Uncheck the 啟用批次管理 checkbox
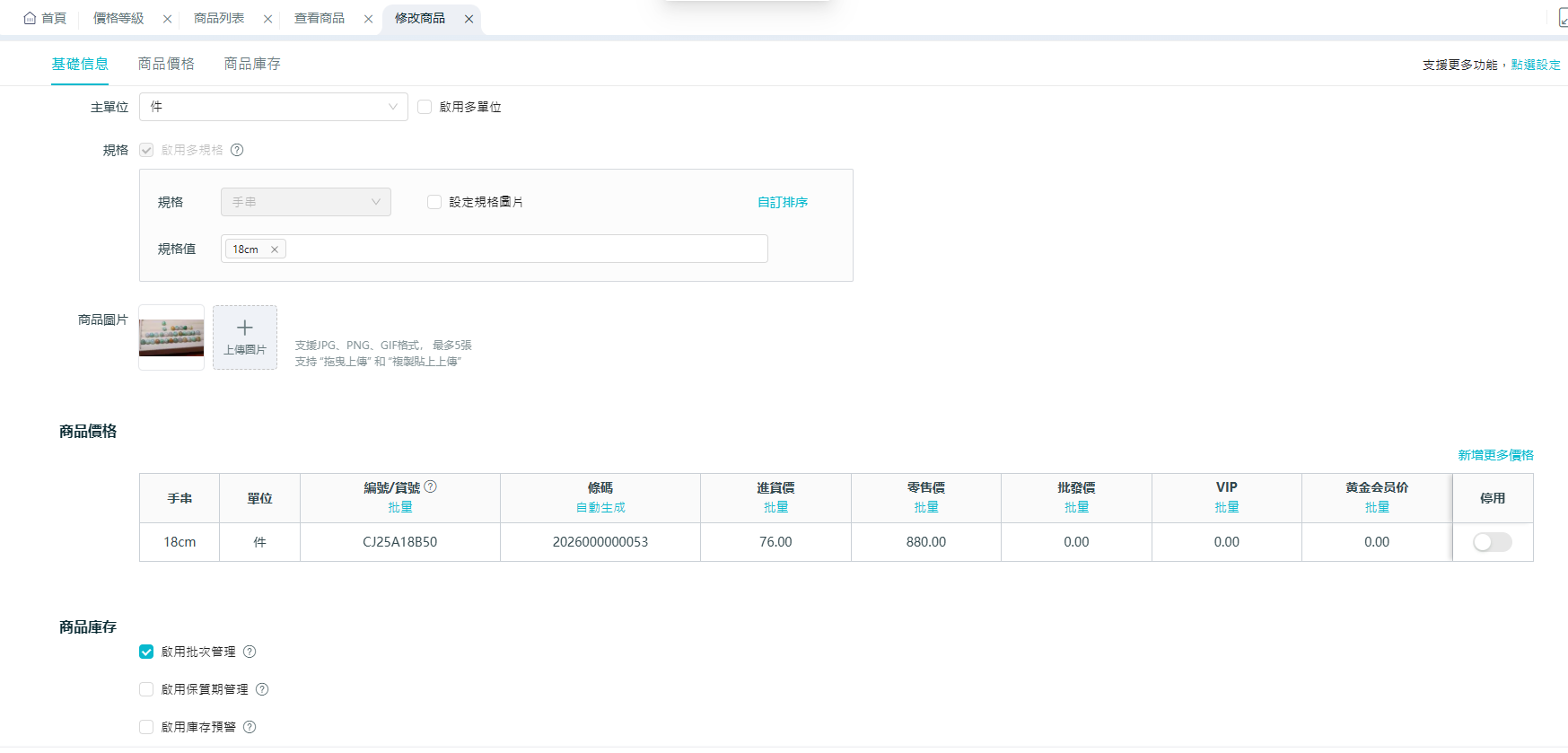Viewport: 1568px width, 753px height. click(x=146, y=652)
